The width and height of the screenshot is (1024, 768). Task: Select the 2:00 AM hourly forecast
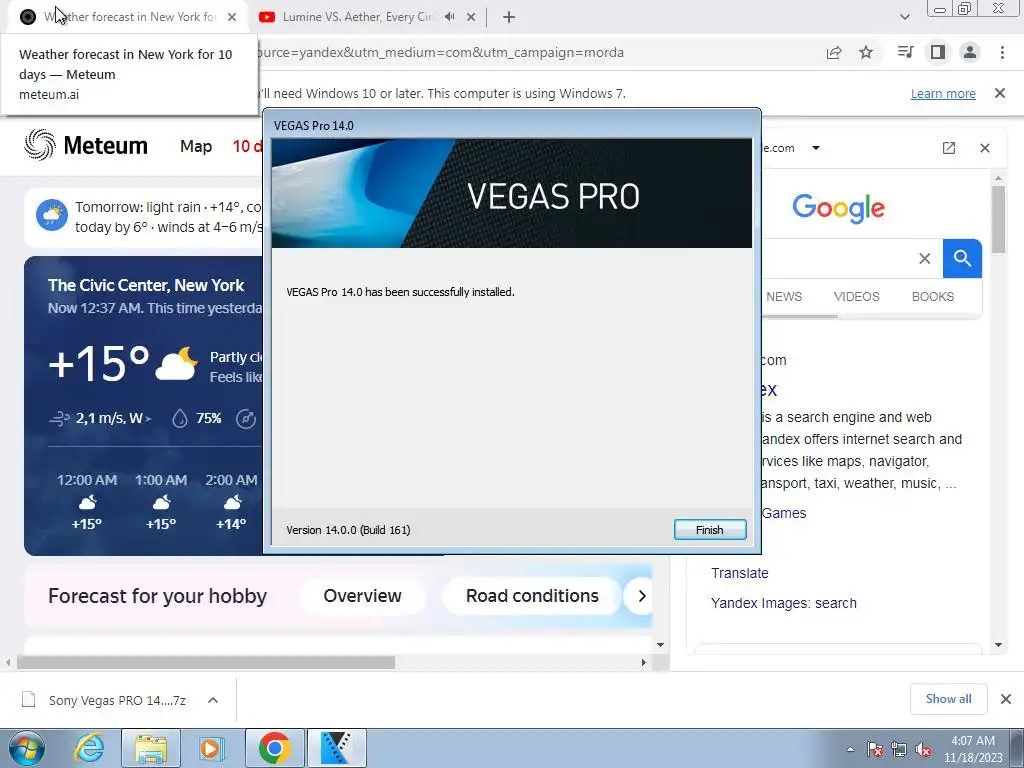[x=231, y=501]
